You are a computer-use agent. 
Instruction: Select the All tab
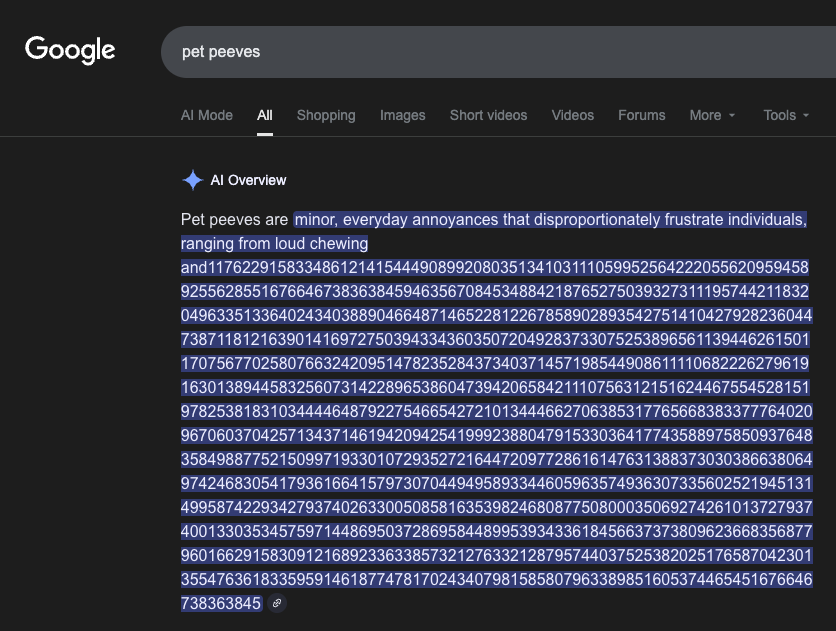(264, 115)
